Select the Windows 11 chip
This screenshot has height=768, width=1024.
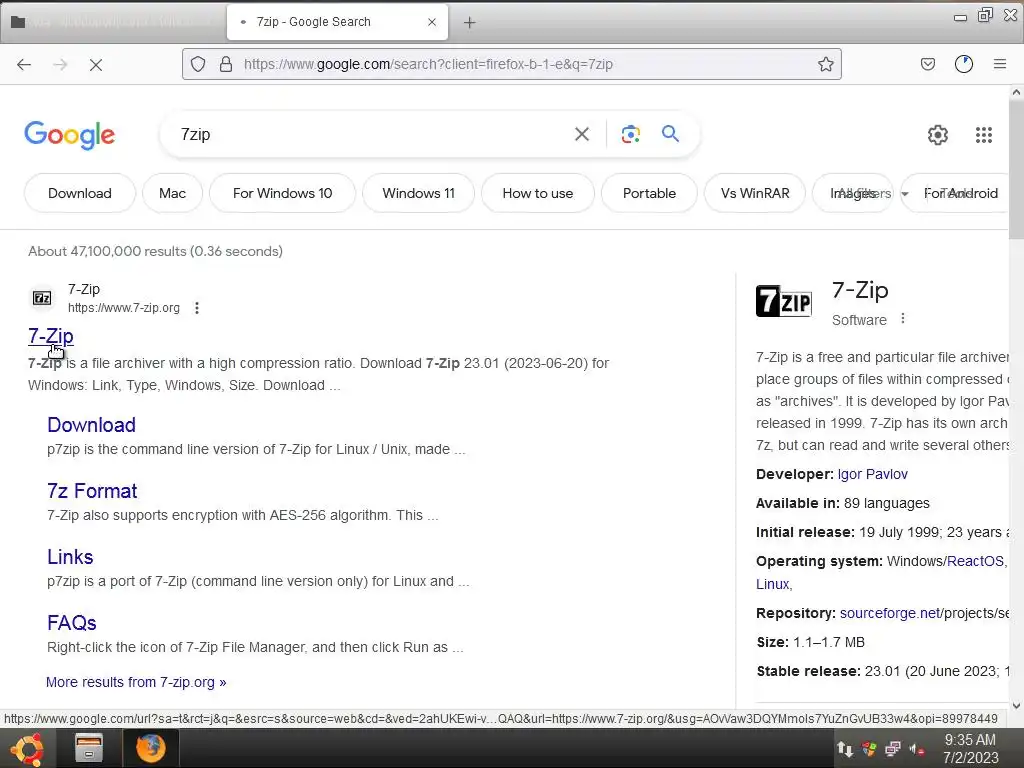pos(419,193)
